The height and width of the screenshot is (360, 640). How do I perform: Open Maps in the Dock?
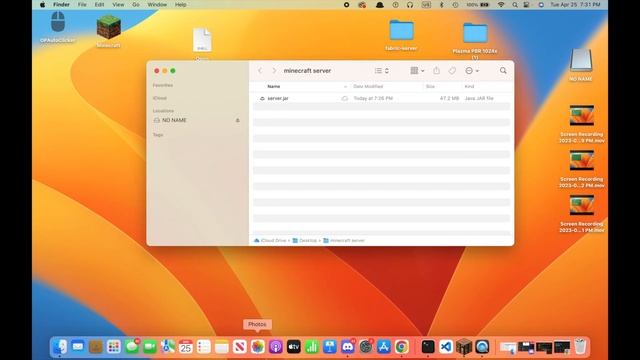(x=168, y=347)
